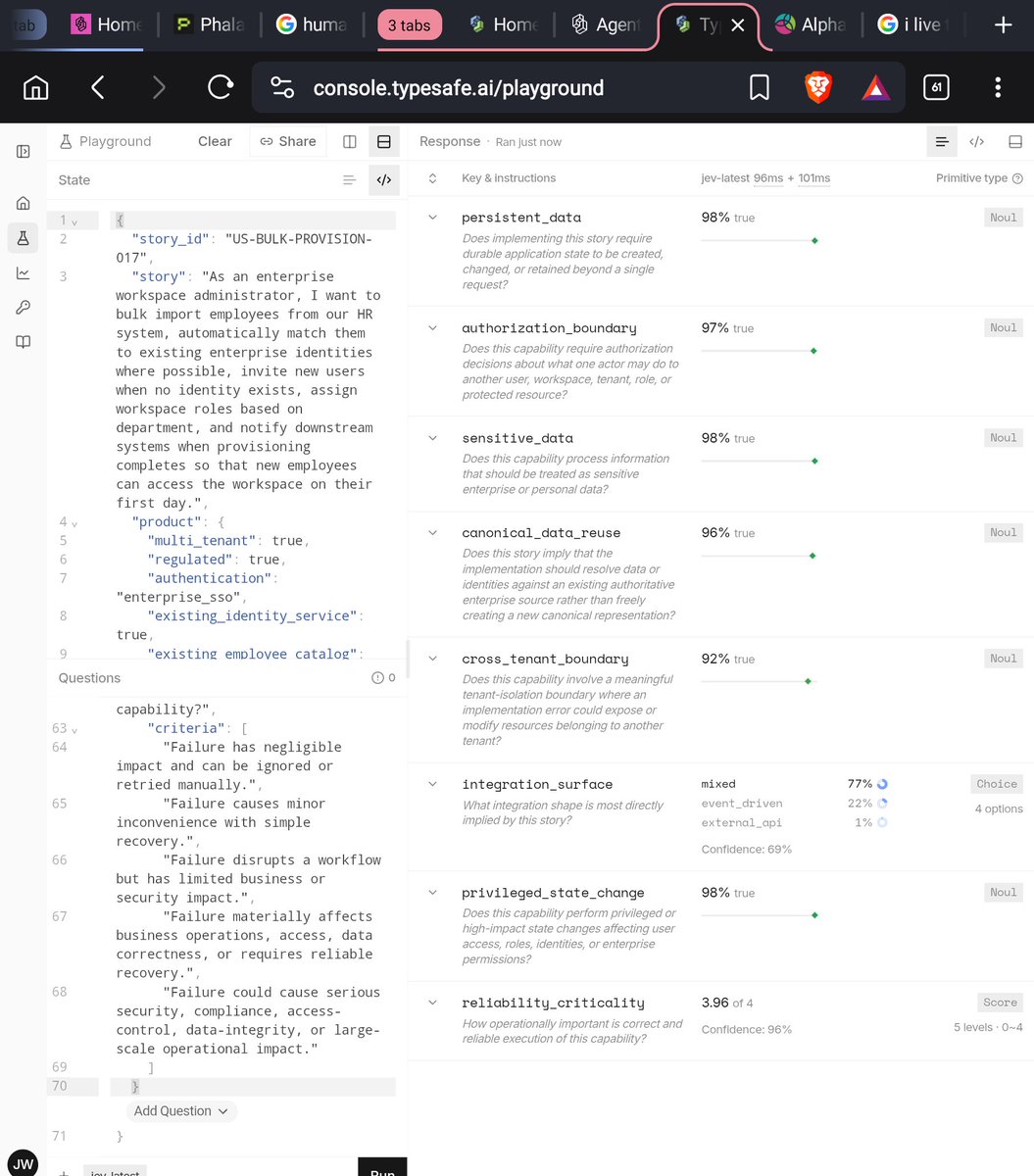Screen dimensions: 1034x1176
Task: Show Response as raw code view
Action: pos(976,142)
